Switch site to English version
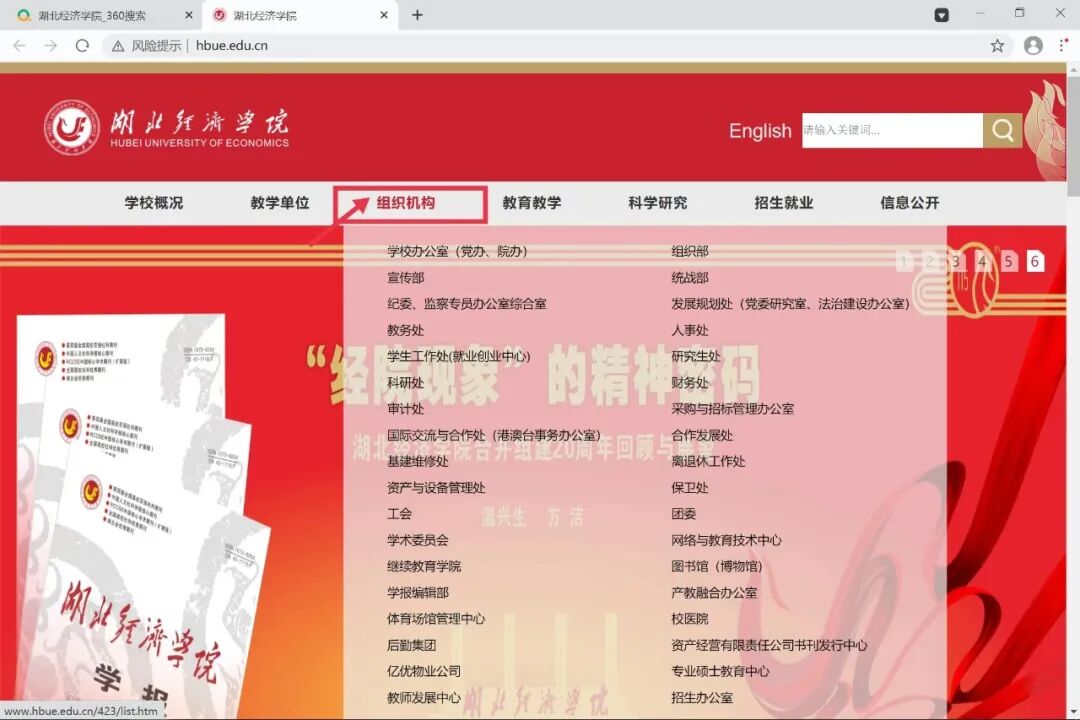This screenshot has width=1080, height=720. tap(760, 131)
